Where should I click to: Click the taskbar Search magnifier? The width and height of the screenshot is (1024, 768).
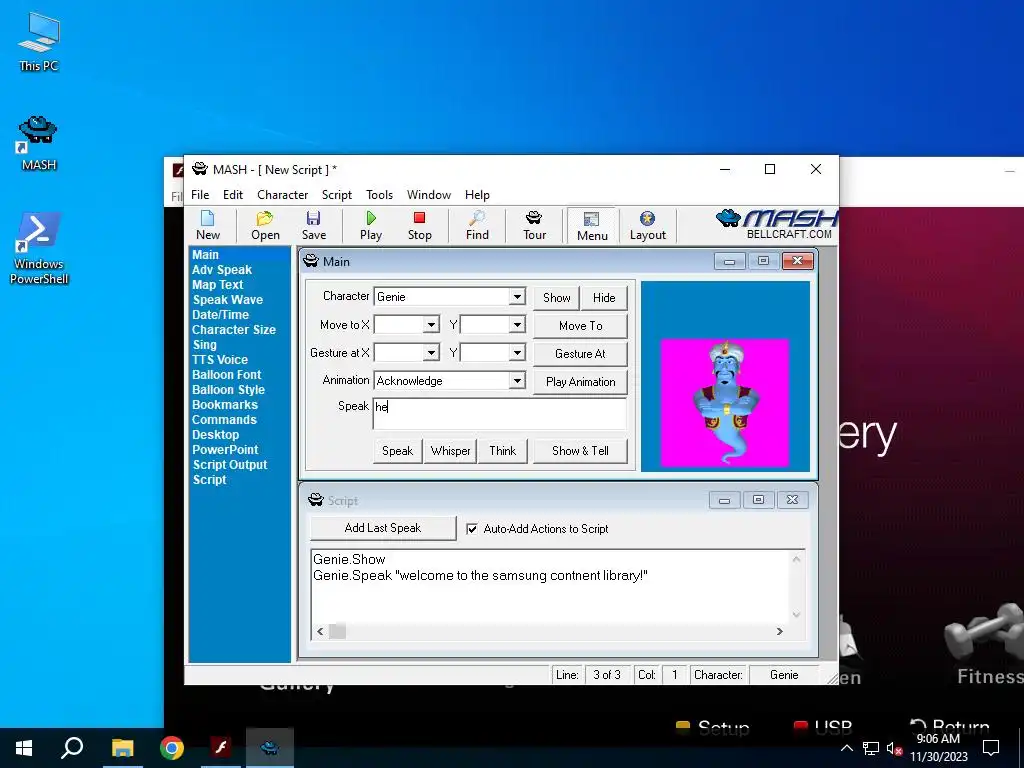72,748
